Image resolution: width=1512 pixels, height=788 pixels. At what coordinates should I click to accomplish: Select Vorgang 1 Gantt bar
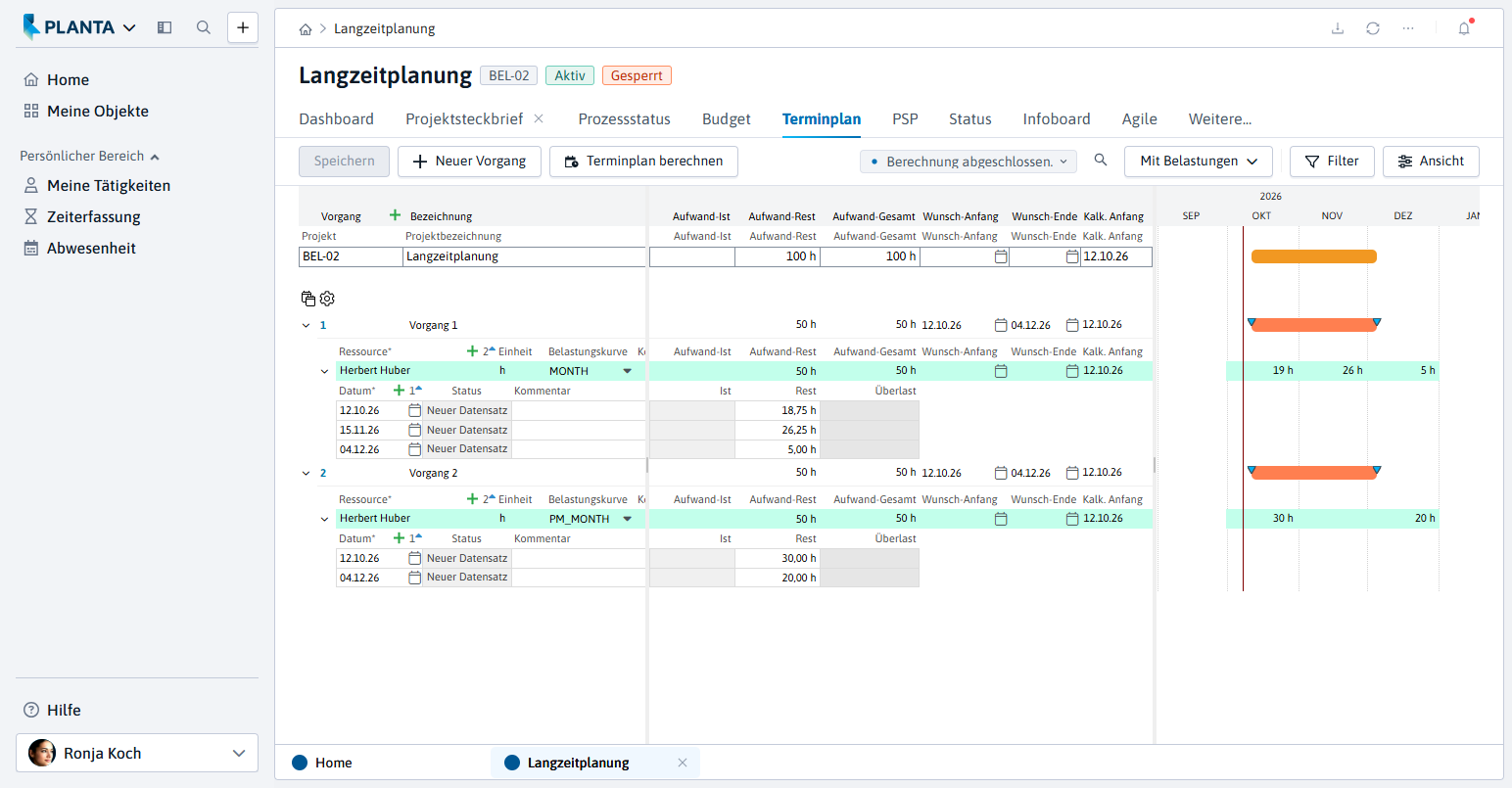[1314, 325]
